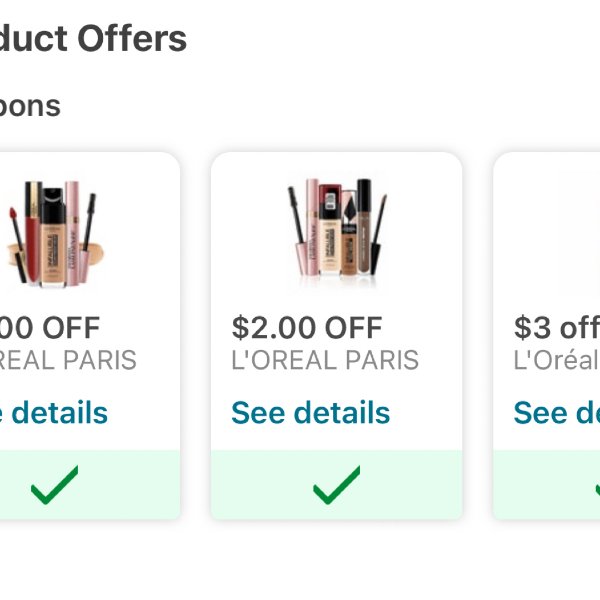Select the $2.00 OFF title on the middle card
This screenshot has width=600, height=600.
point(307,328)
